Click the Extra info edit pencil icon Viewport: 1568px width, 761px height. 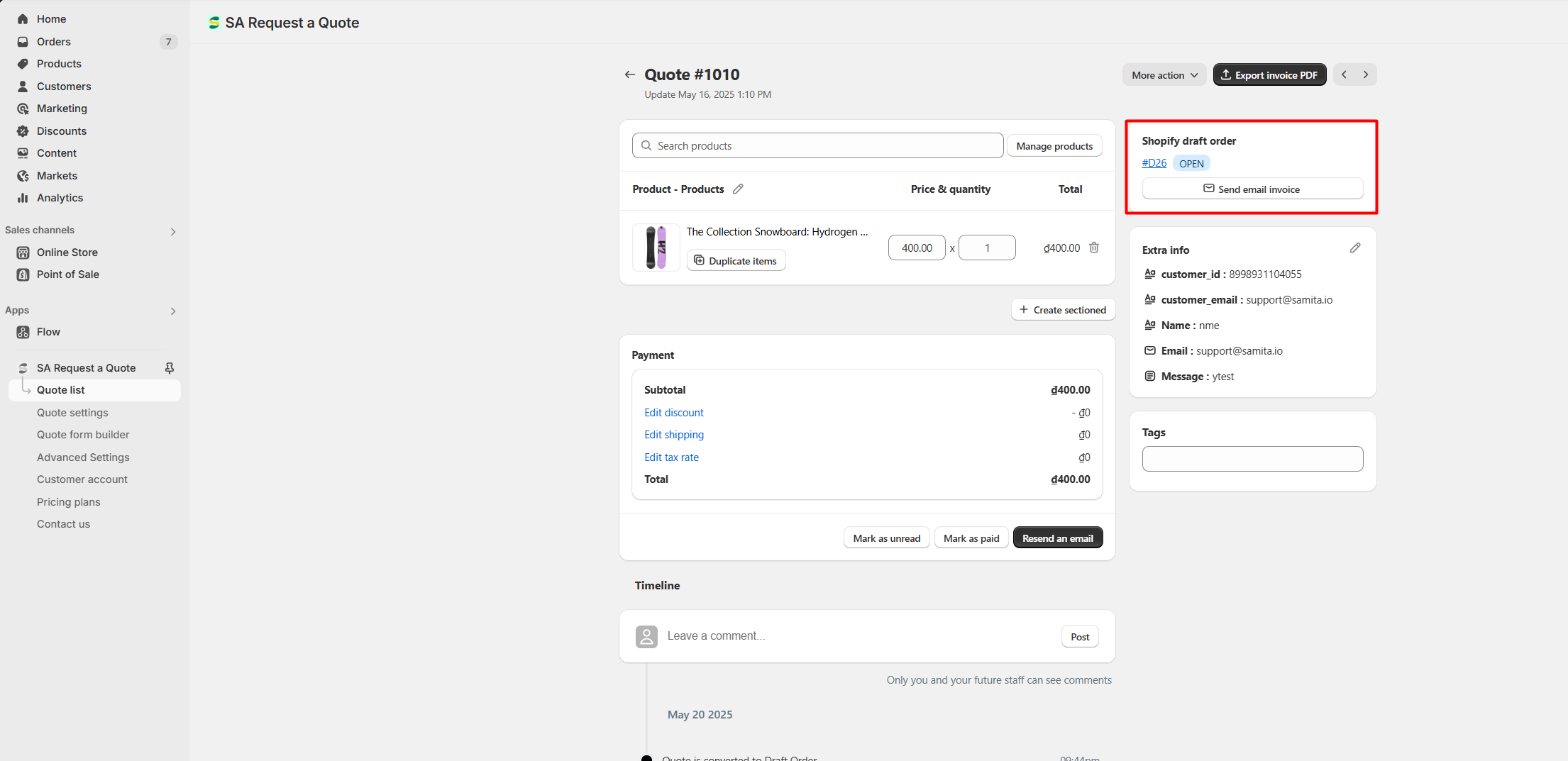click(x=1355, y=248)
